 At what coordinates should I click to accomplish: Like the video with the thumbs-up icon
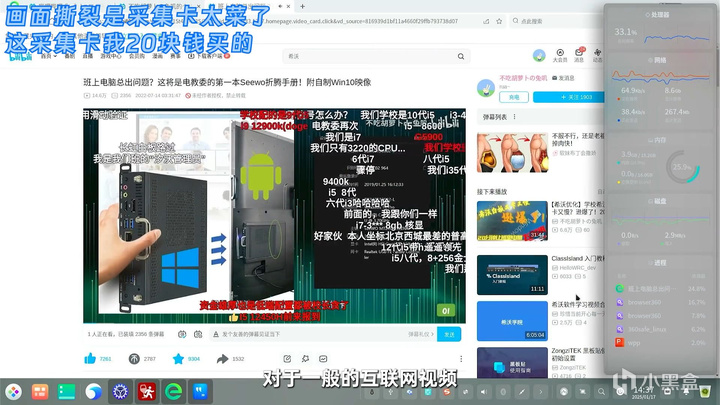coord(90,359)
